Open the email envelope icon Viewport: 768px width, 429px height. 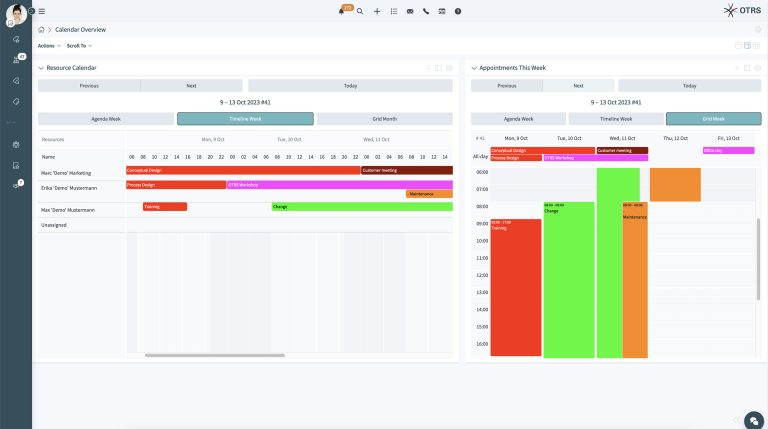(x=410, y=11)
